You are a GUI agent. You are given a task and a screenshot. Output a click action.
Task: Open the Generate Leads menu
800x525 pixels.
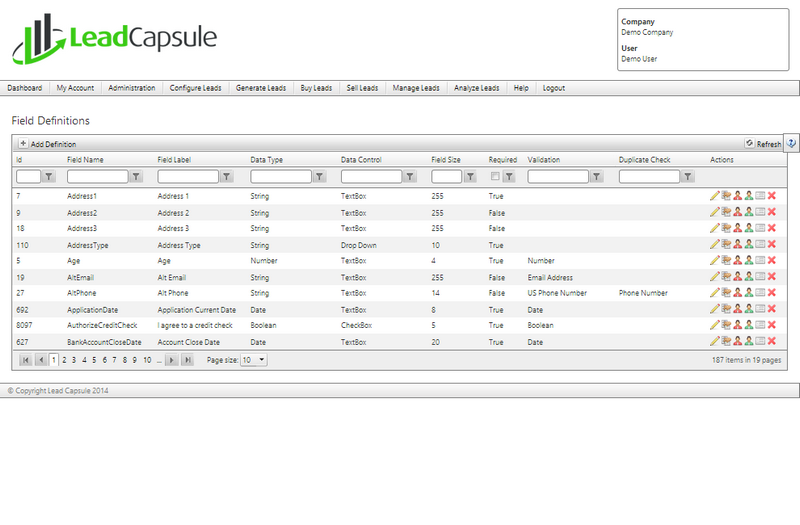[x=261, y=88]
